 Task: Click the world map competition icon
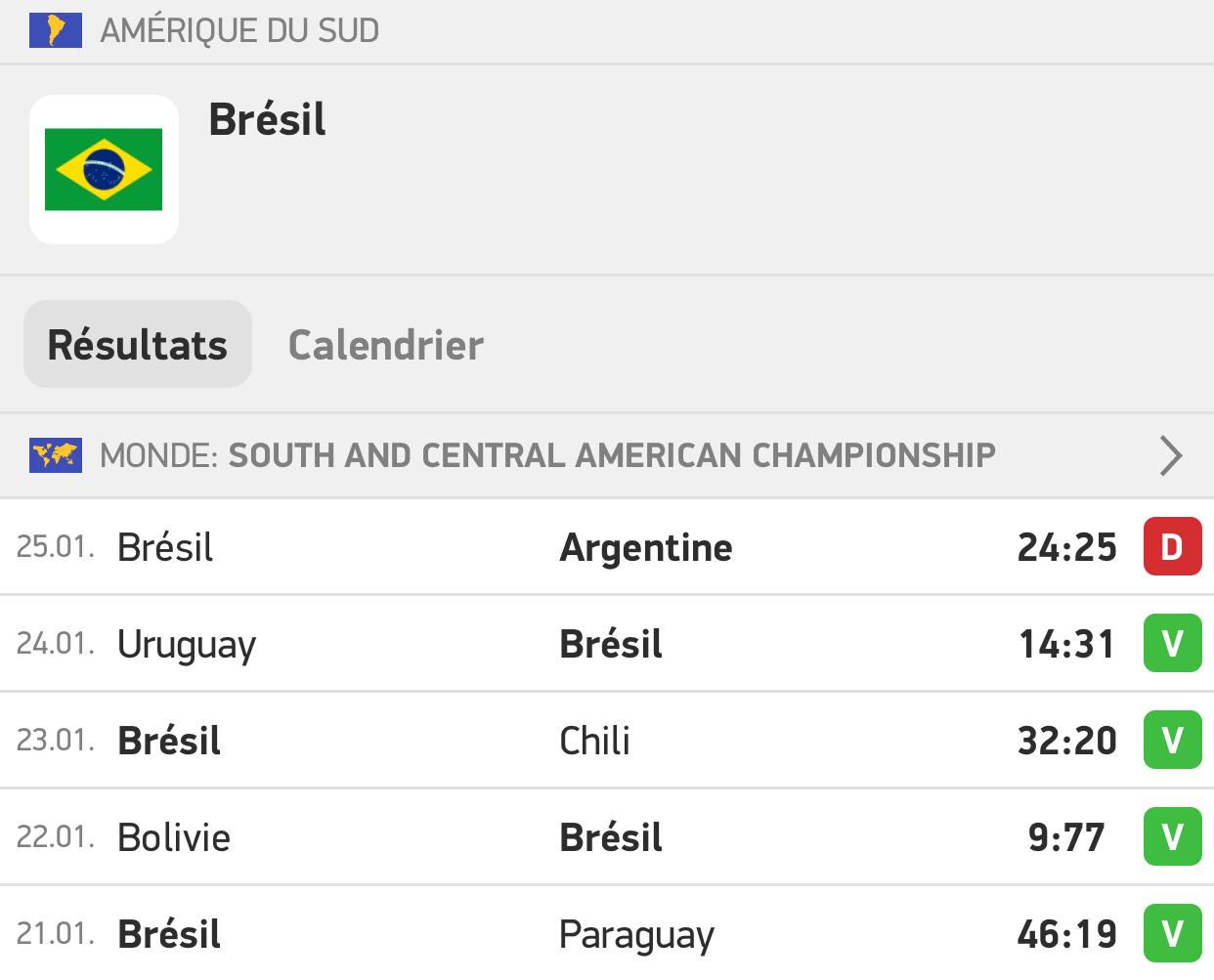(x=56, y=455)
